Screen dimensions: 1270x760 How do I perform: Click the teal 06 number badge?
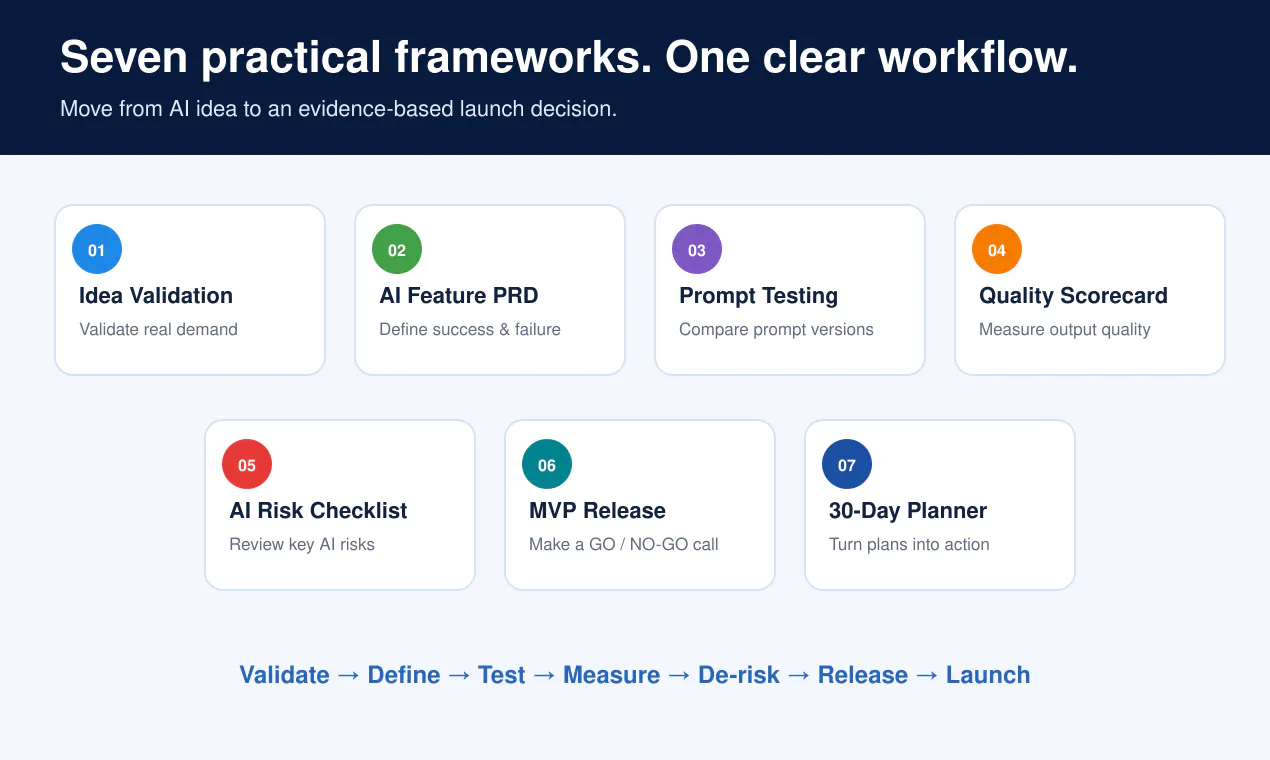547,465
